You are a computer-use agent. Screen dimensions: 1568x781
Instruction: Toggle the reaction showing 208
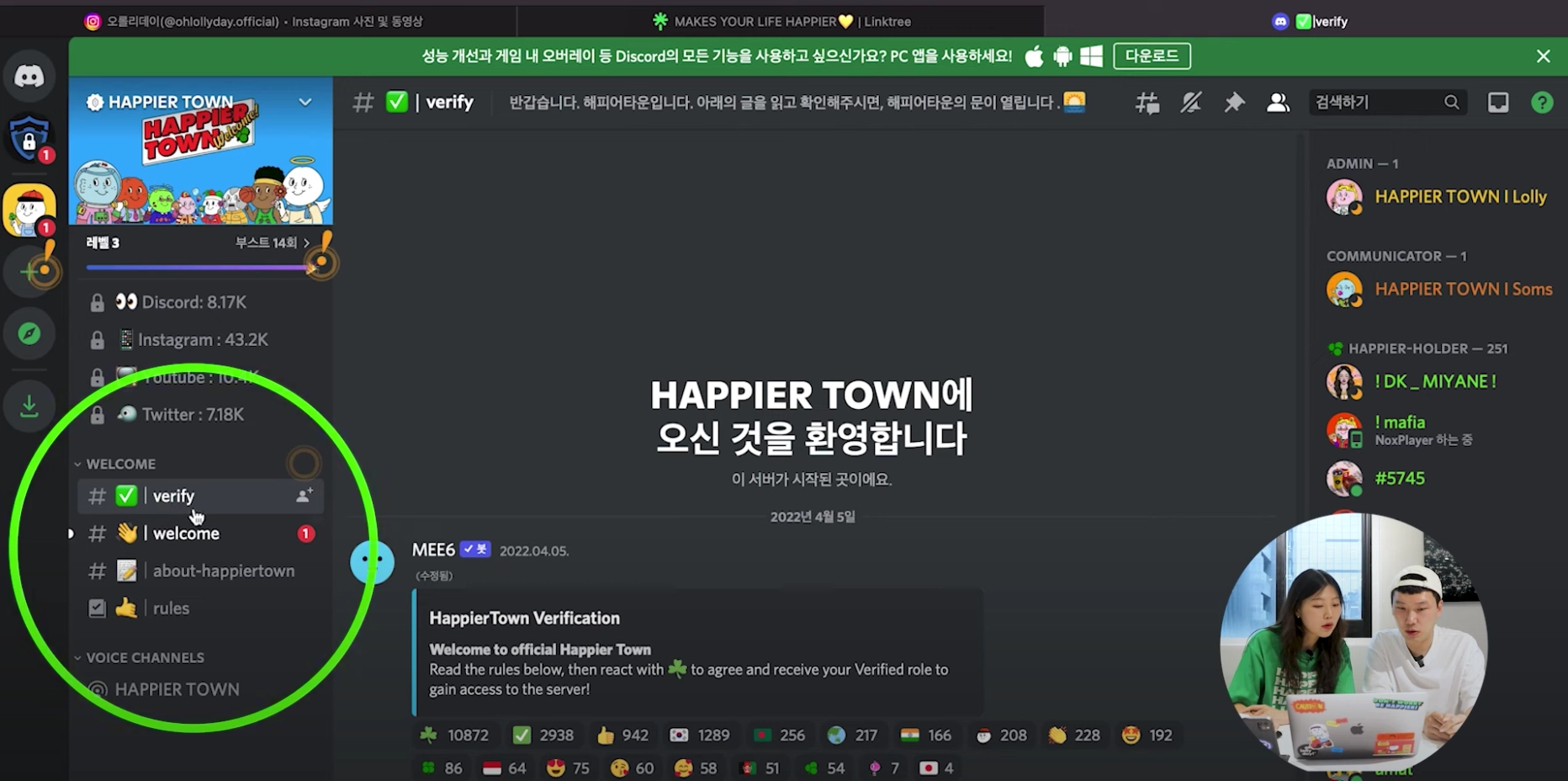click(x=1001, y=736)
